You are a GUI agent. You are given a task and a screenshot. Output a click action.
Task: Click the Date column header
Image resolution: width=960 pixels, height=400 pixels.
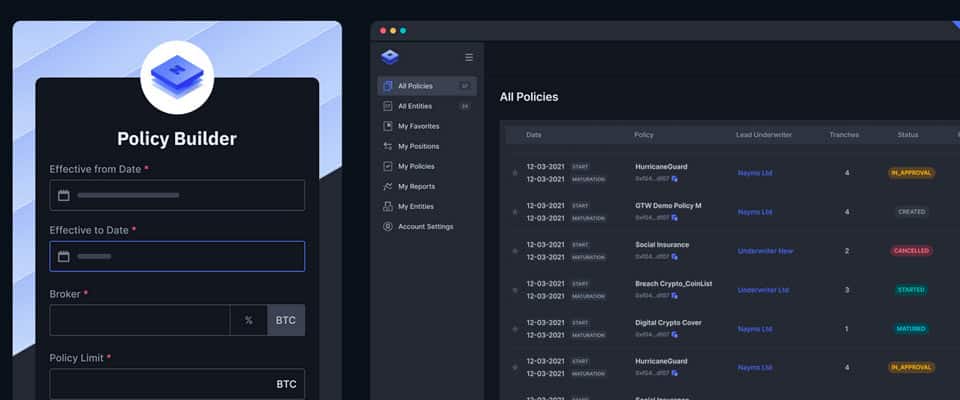click(x=534, y=135)
